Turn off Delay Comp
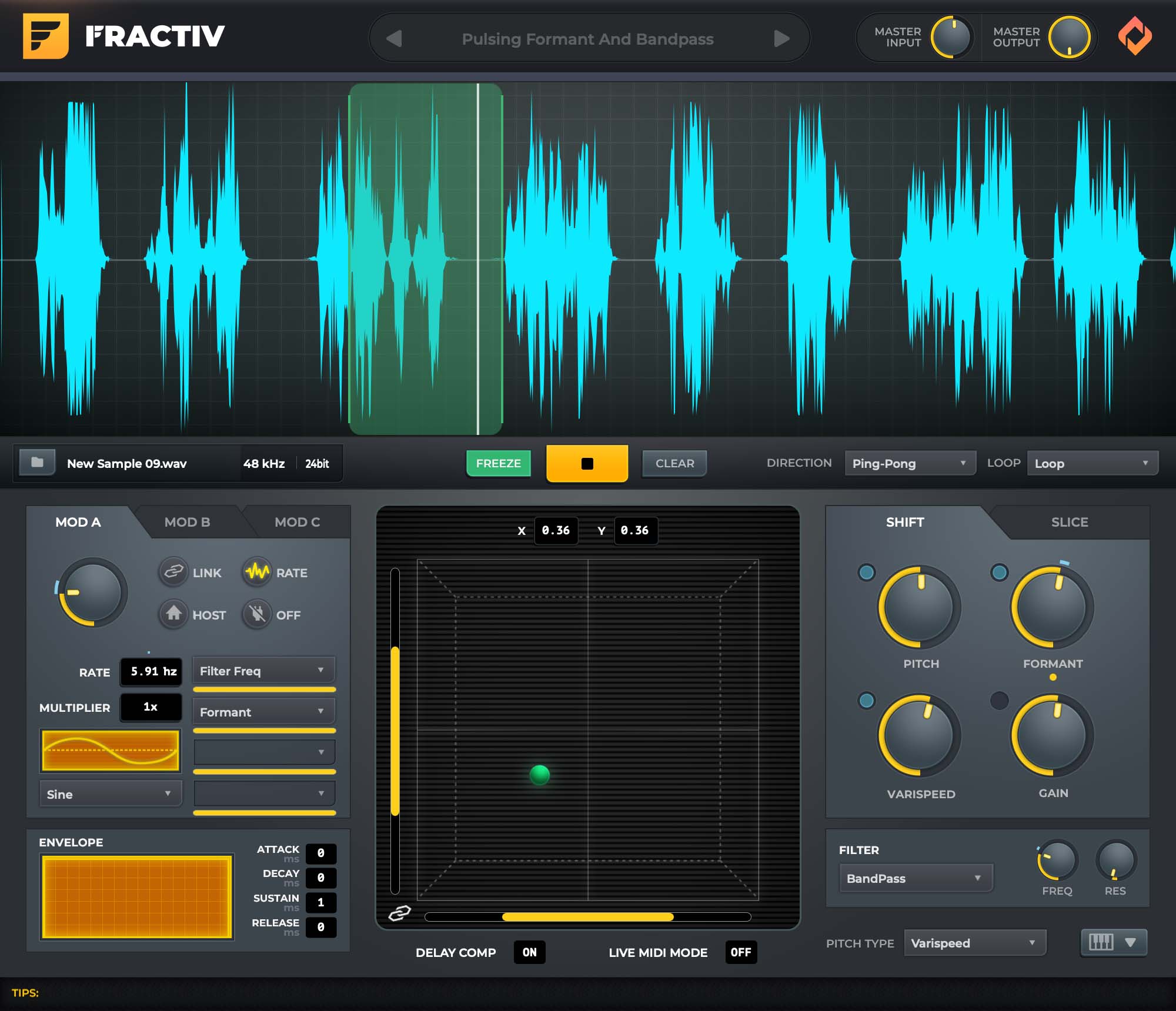 (x=529, y=952)
